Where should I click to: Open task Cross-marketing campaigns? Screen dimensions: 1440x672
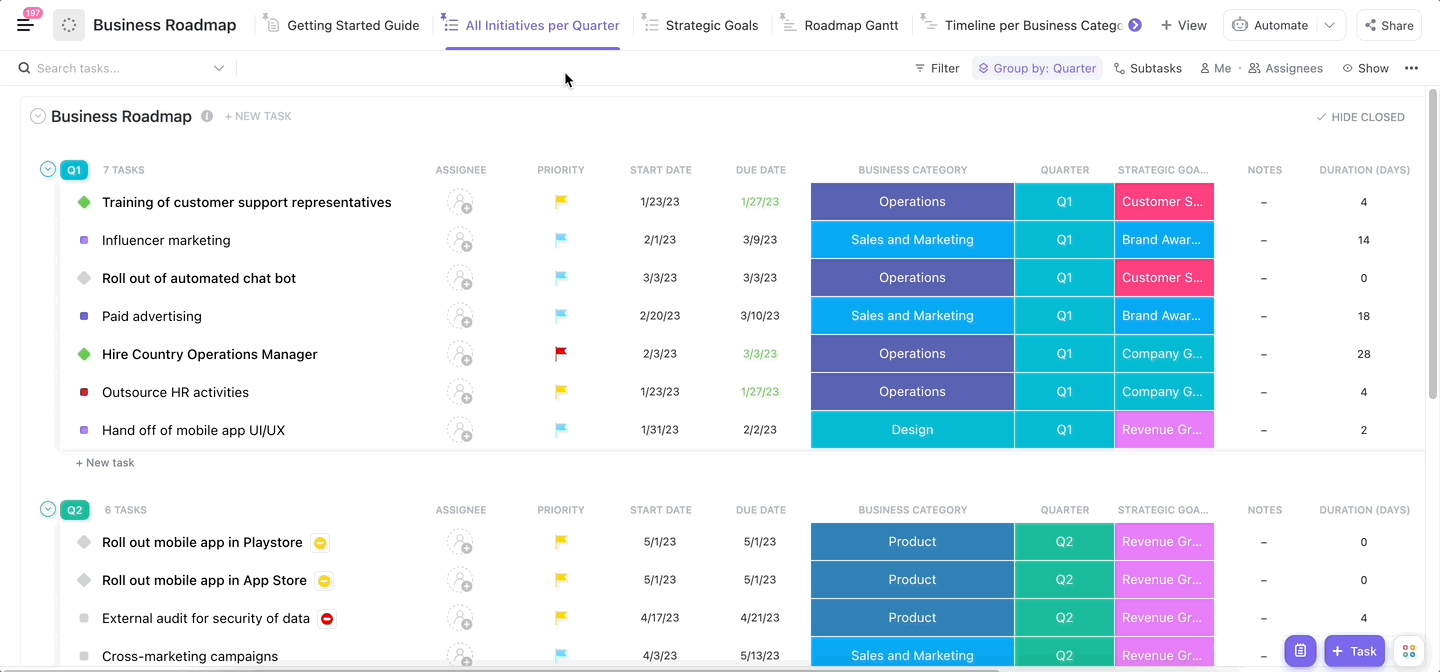pos(190,656)
